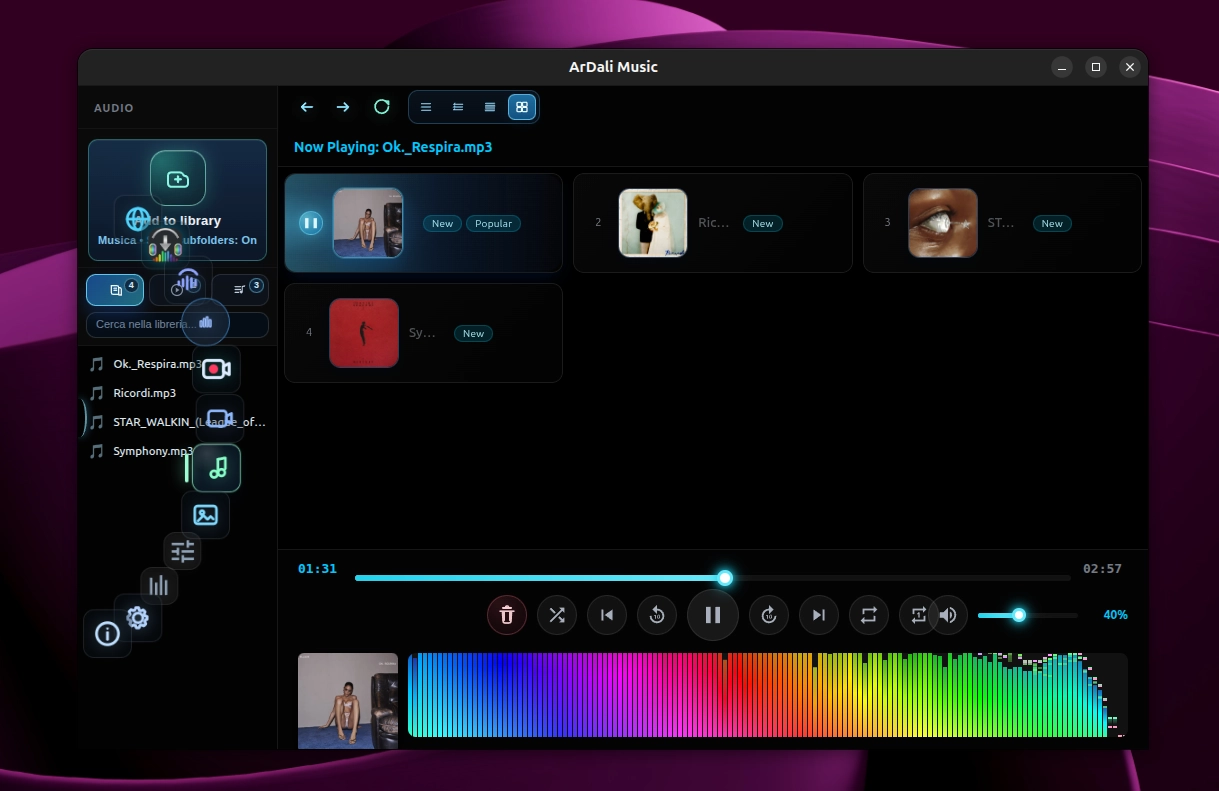Select the grid view mode
The width and height of the screenshot is (1219, 791).
click(522, 107)
